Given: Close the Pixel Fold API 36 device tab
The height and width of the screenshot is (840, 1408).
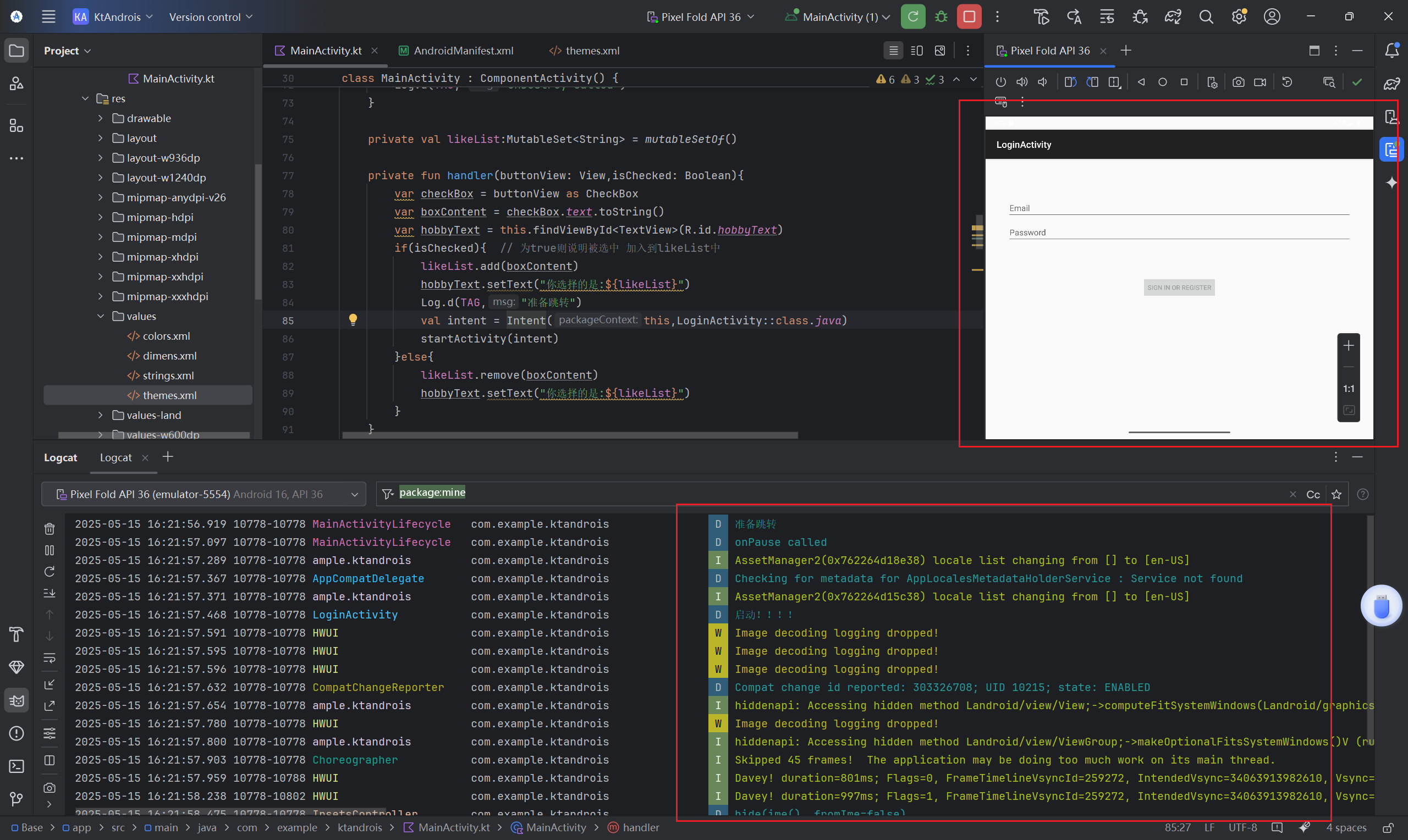Looking at the screenshot, I should (x=1103, y=51).
